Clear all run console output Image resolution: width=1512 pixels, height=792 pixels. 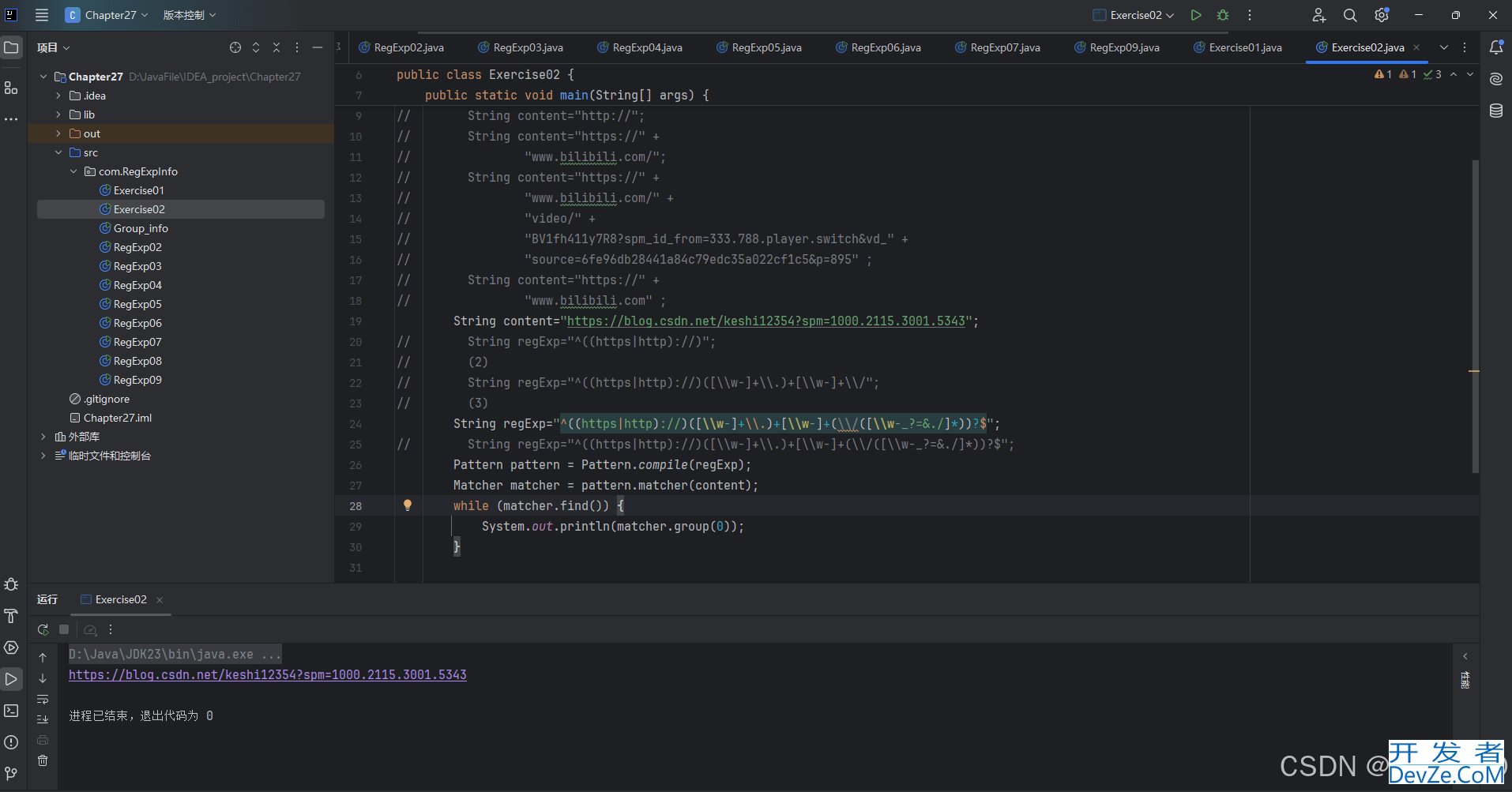pyautogui.click(x=43, y=760)
